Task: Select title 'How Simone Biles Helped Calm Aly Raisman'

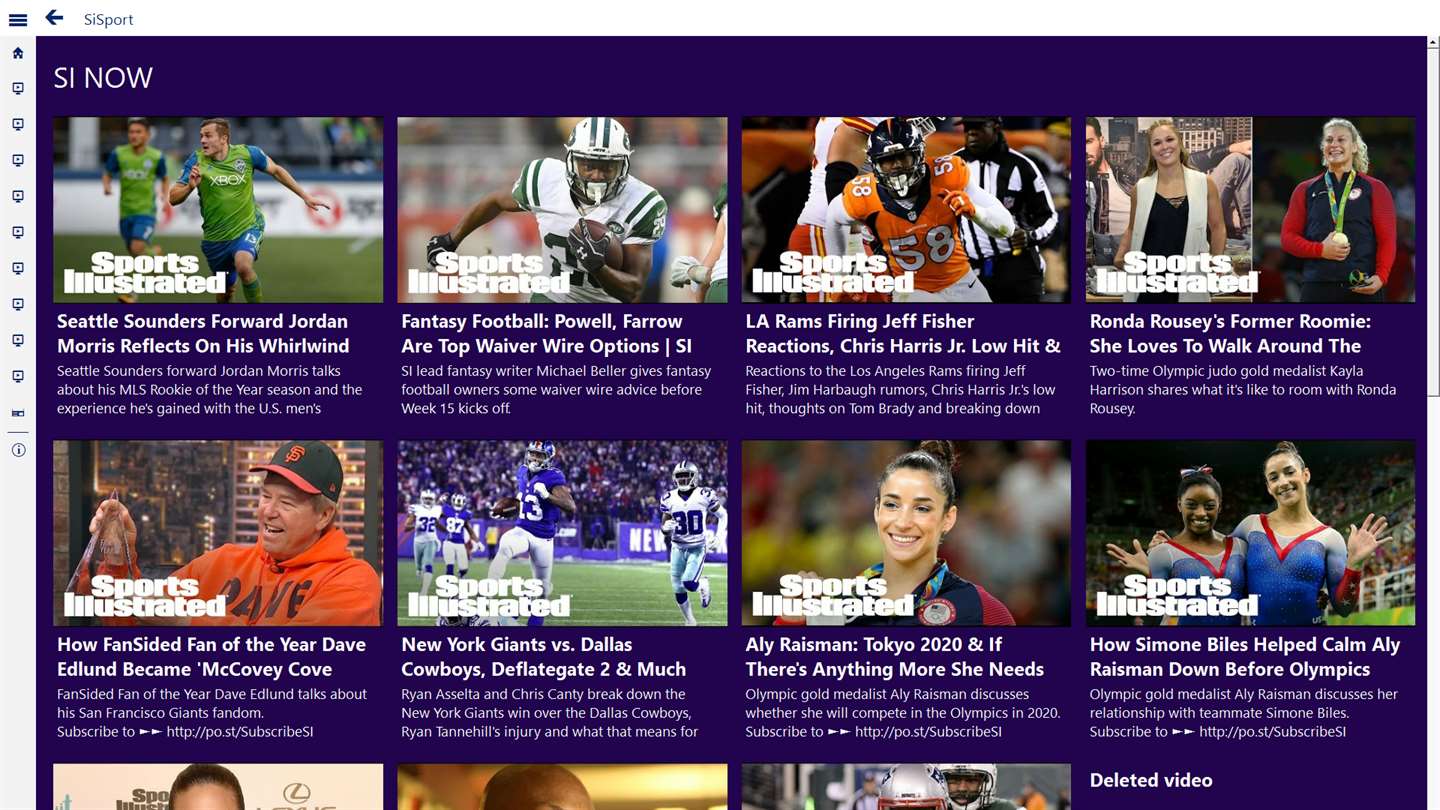Action: click(x=1245, y=656)
